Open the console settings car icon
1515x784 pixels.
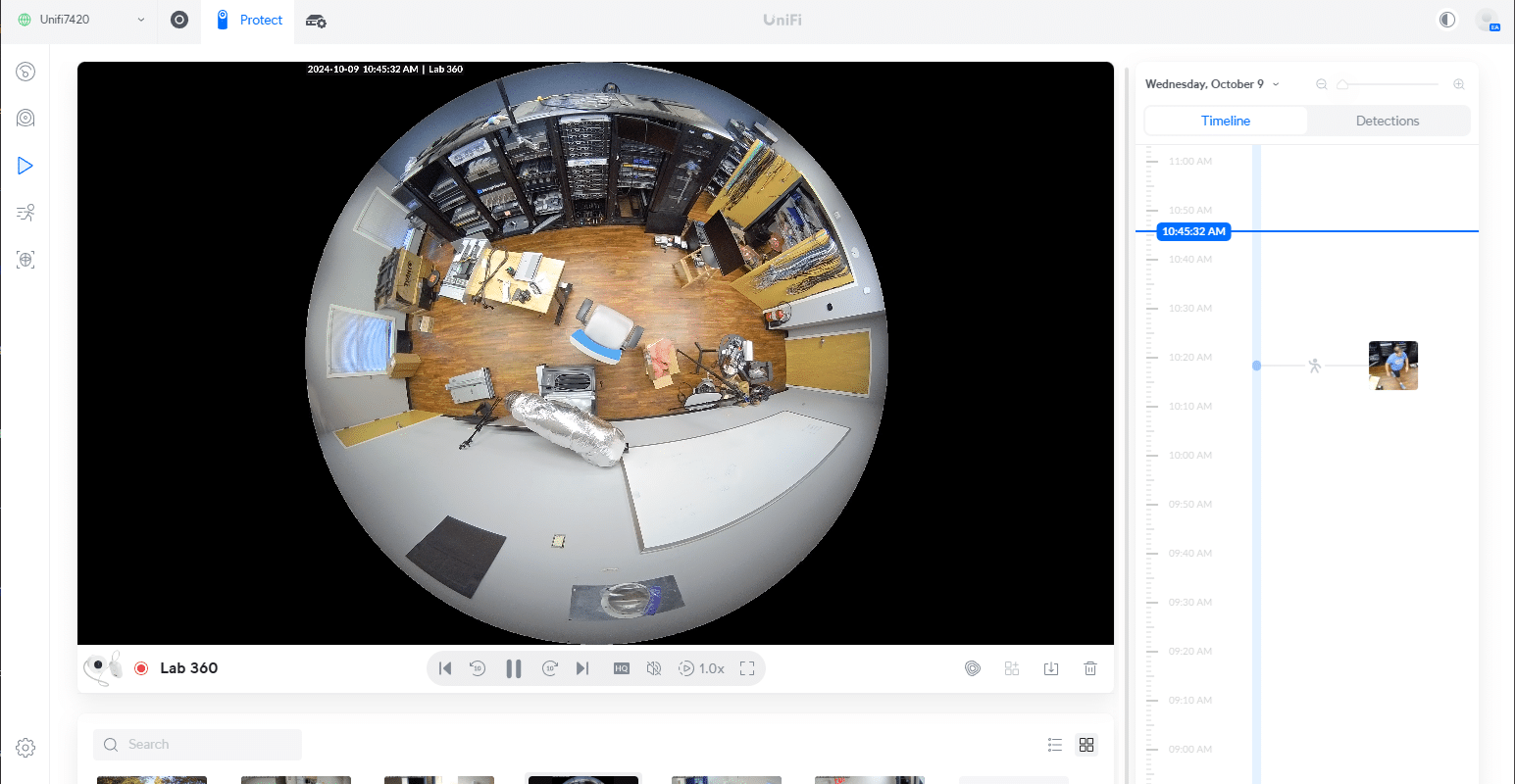point(316,21)
